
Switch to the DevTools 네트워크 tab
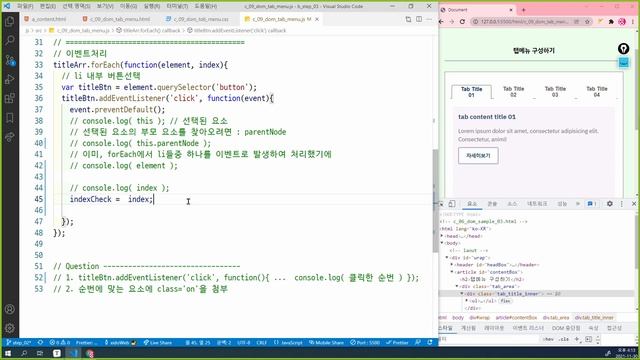click(x=537, y=203)
